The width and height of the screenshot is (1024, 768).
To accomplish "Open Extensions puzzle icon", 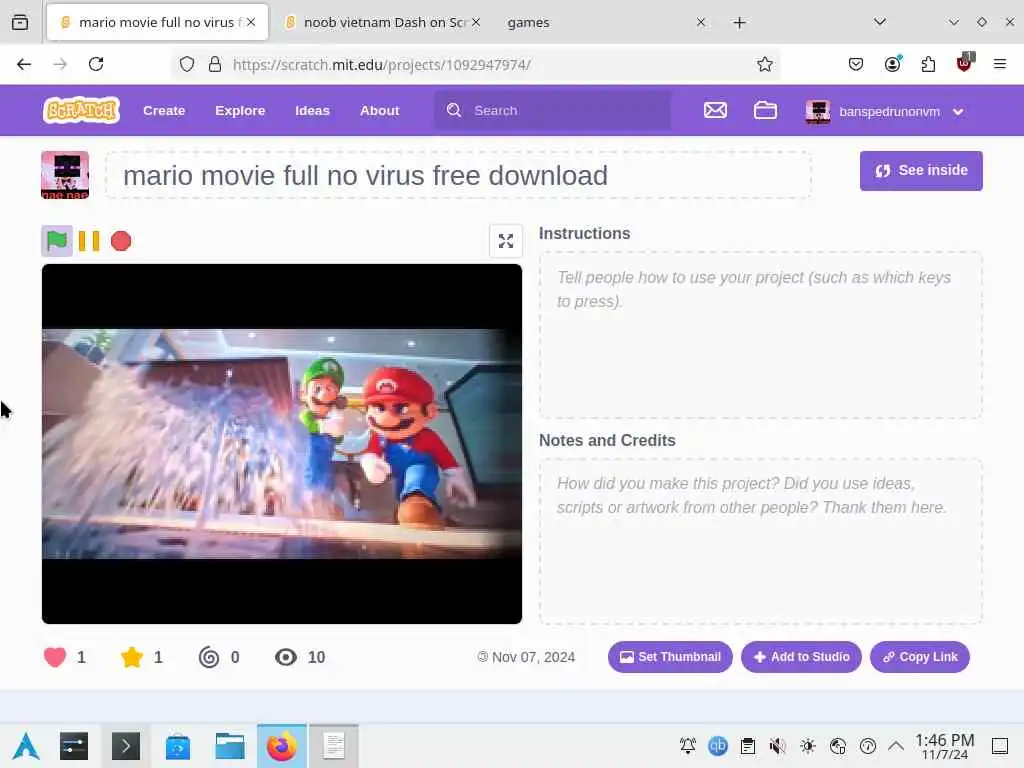I will 928,64.
